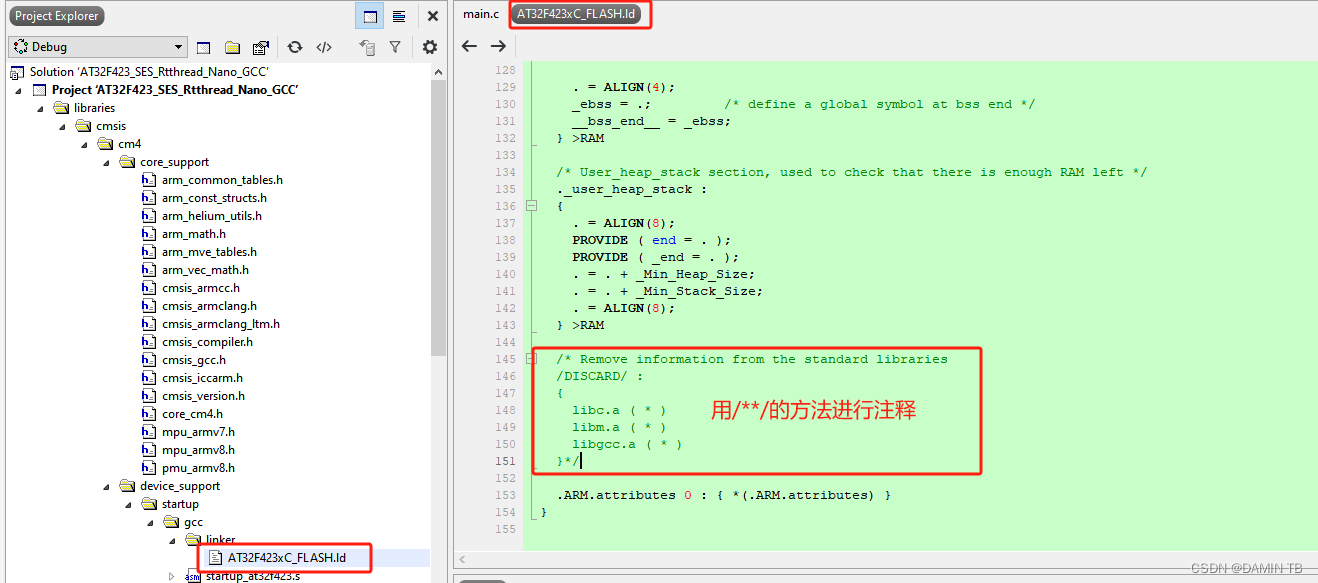1318x583 pixels.
Task: Open arm_common_tables.h file
Action: click(x=222, y=180)
